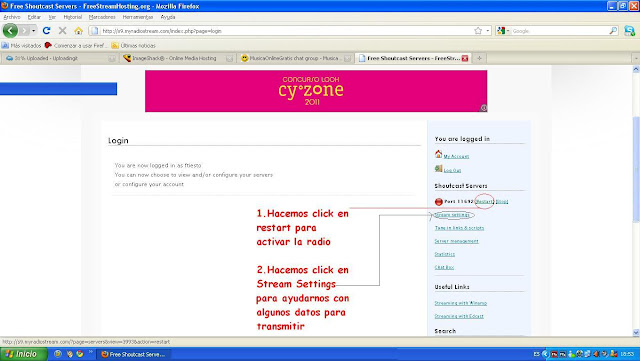
Task: Open the Chat Box link
Action: point(444,267)
